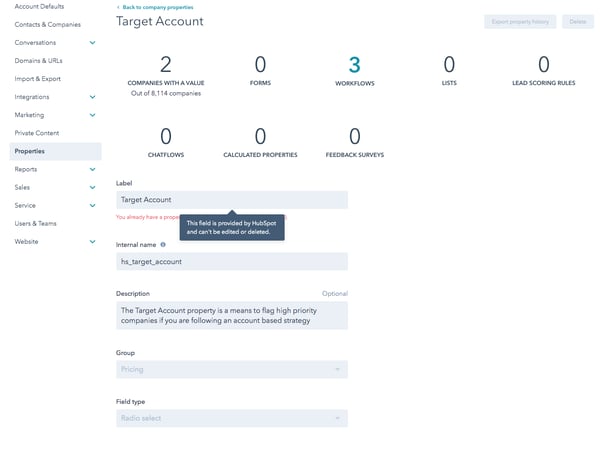Open Import & Export settings
Screen dimensions: 600x450
[38, 79]
